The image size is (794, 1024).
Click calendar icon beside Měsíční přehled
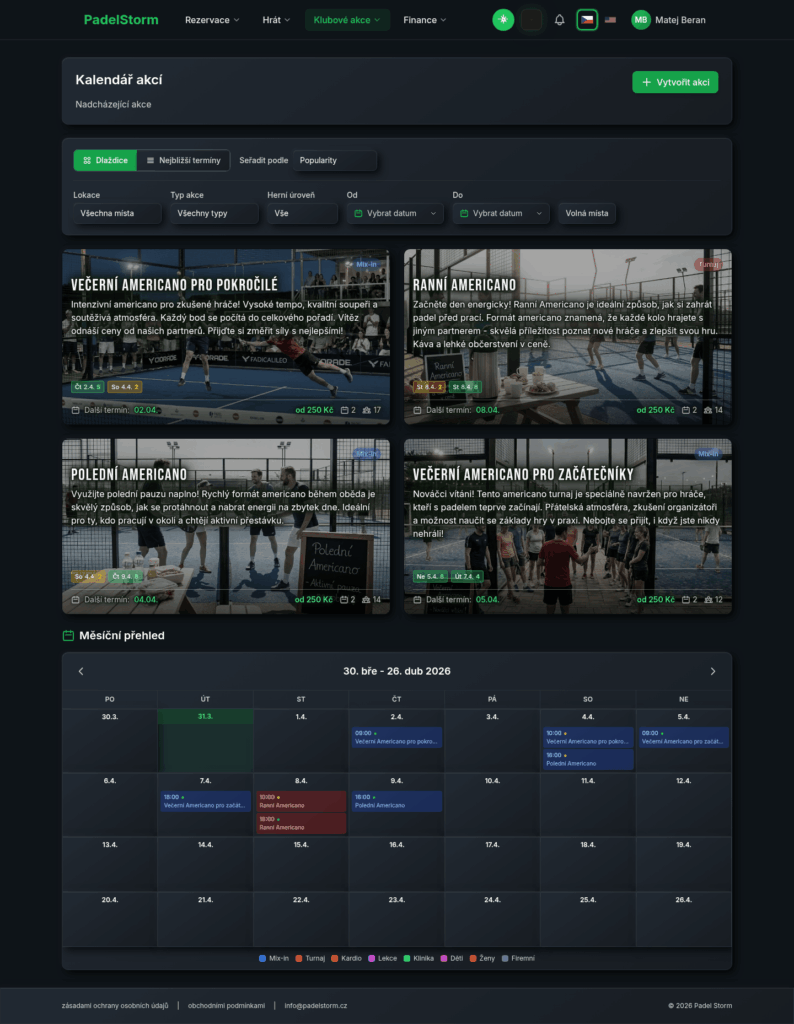(68, 635)
